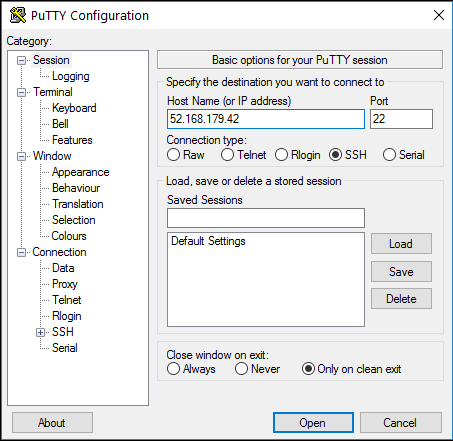The image size is (453, 441).
Task: Select Default Settings in the sessions list
Action: coord(208,241)
